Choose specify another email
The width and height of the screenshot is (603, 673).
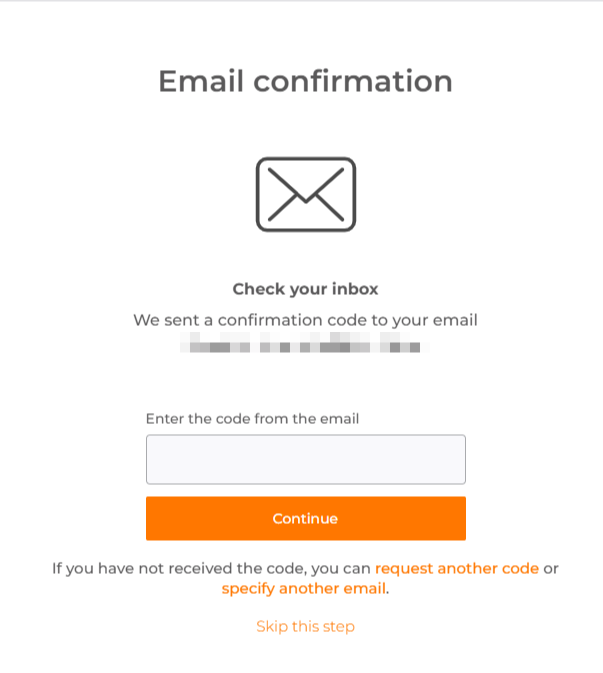[303, 588]
